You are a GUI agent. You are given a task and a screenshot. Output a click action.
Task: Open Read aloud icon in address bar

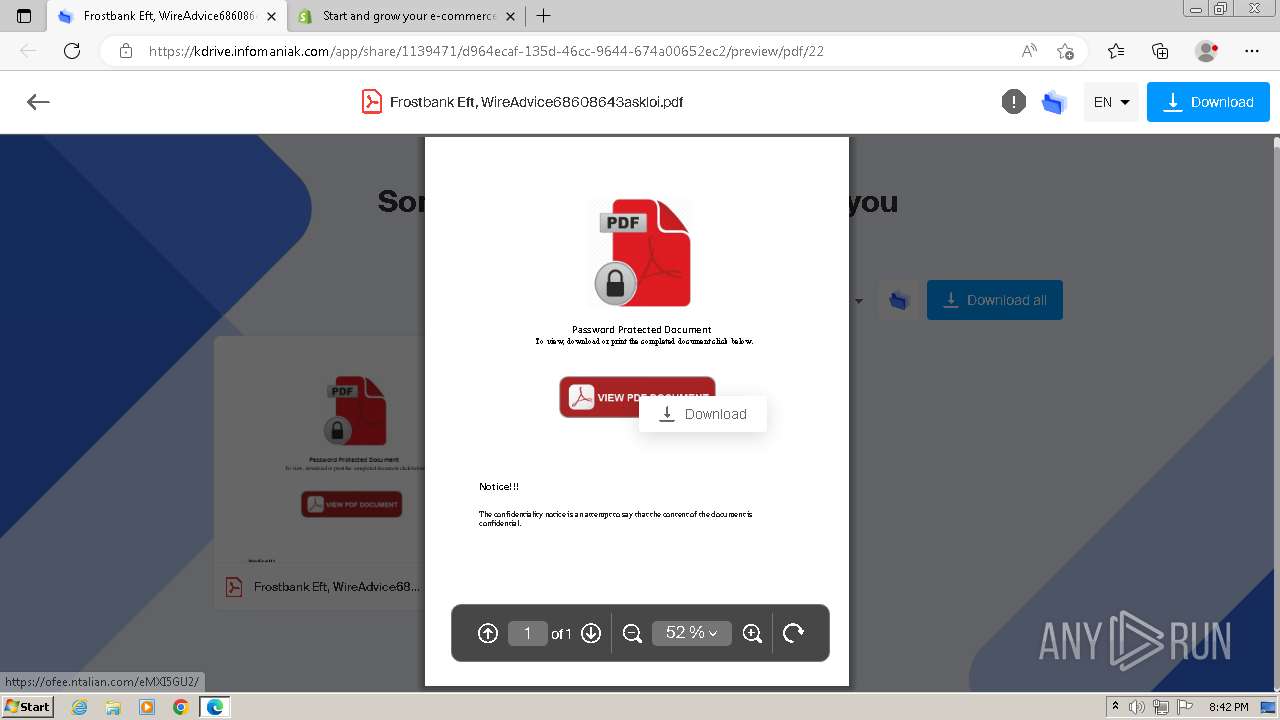pyautogui.click(x=1029, y=51)
